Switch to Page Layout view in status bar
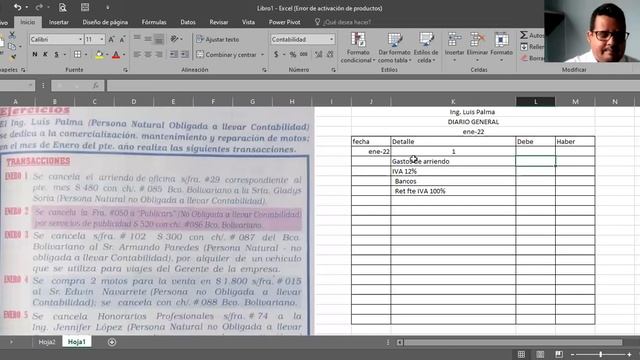Viewport: 640px width, 360px height. point(540,354)
